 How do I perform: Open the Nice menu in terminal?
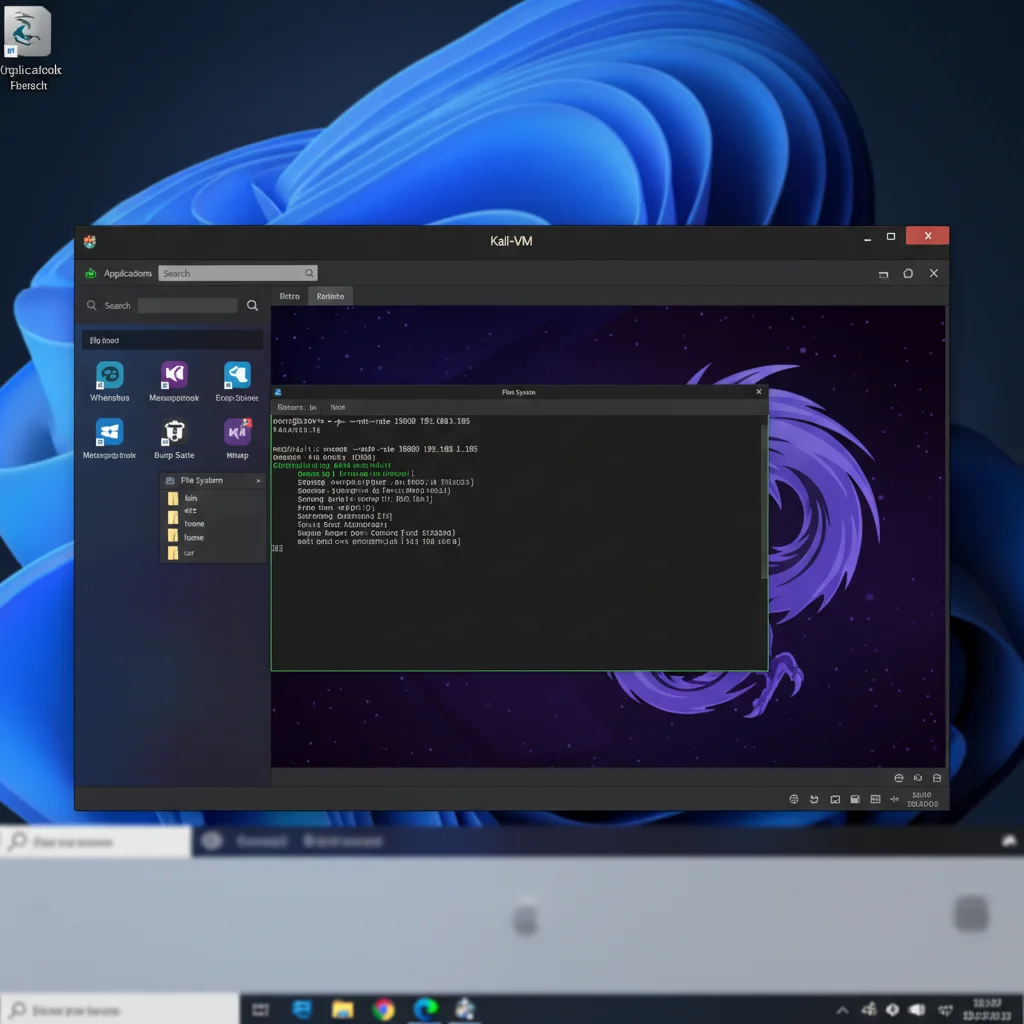pos(338,407)
